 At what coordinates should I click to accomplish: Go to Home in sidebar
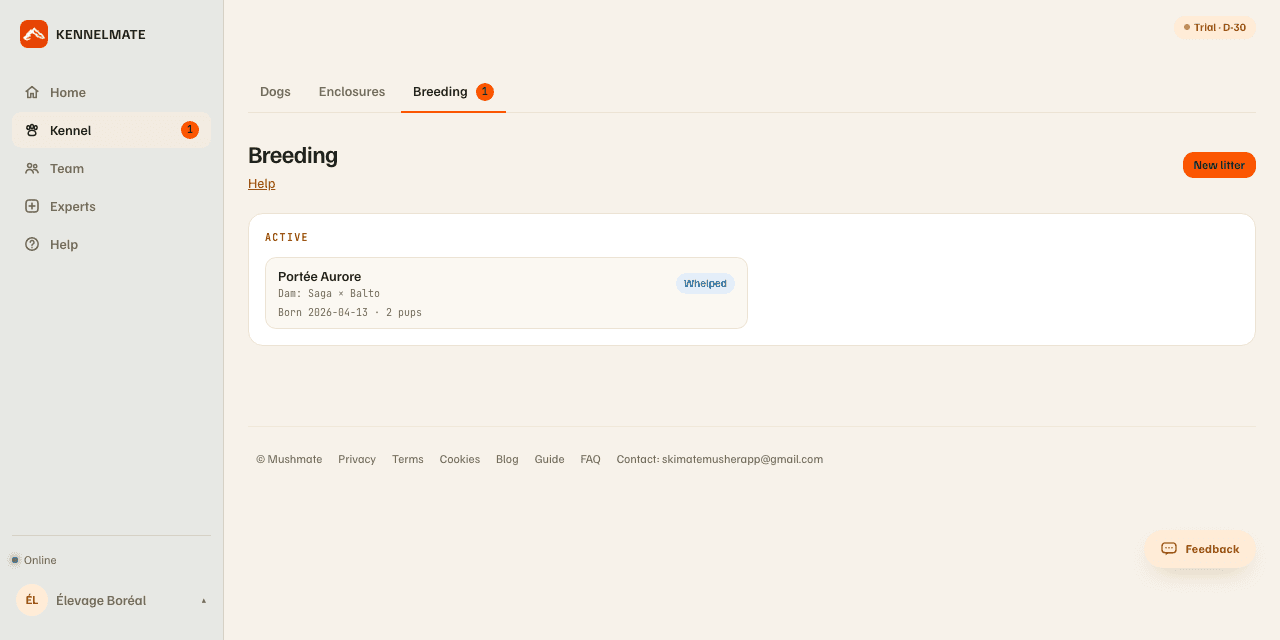tap(111, 92)
